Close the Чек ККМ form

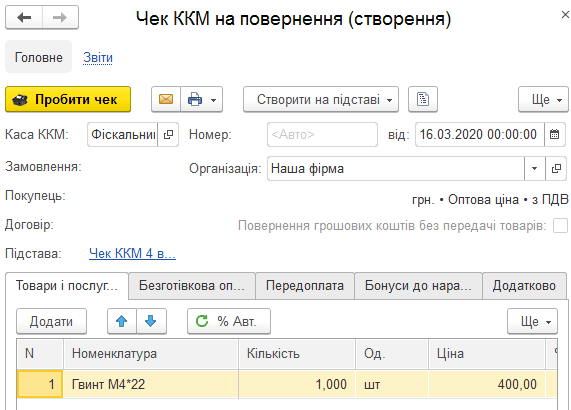click(565, 15)
